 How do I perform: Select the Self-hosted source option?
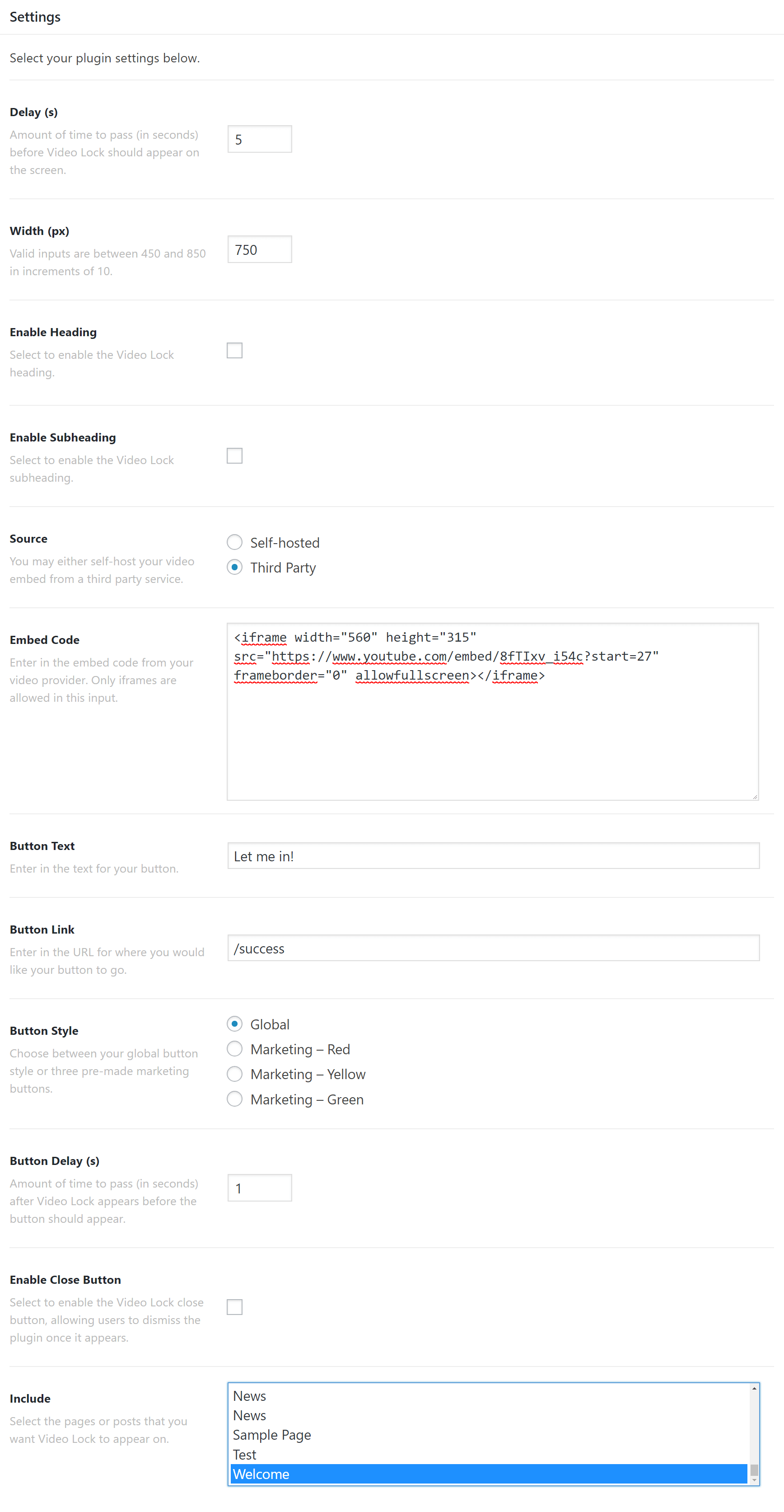tap(234, 542)
